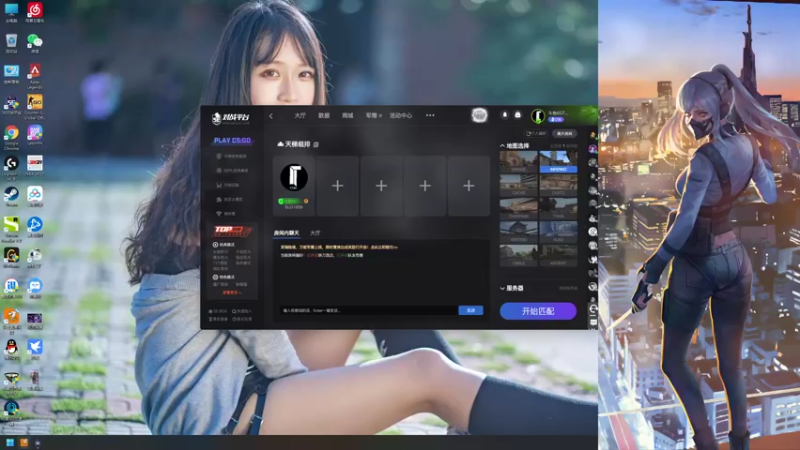
Task: Click the player avatar in the first team slot
Action: point(294,178)
